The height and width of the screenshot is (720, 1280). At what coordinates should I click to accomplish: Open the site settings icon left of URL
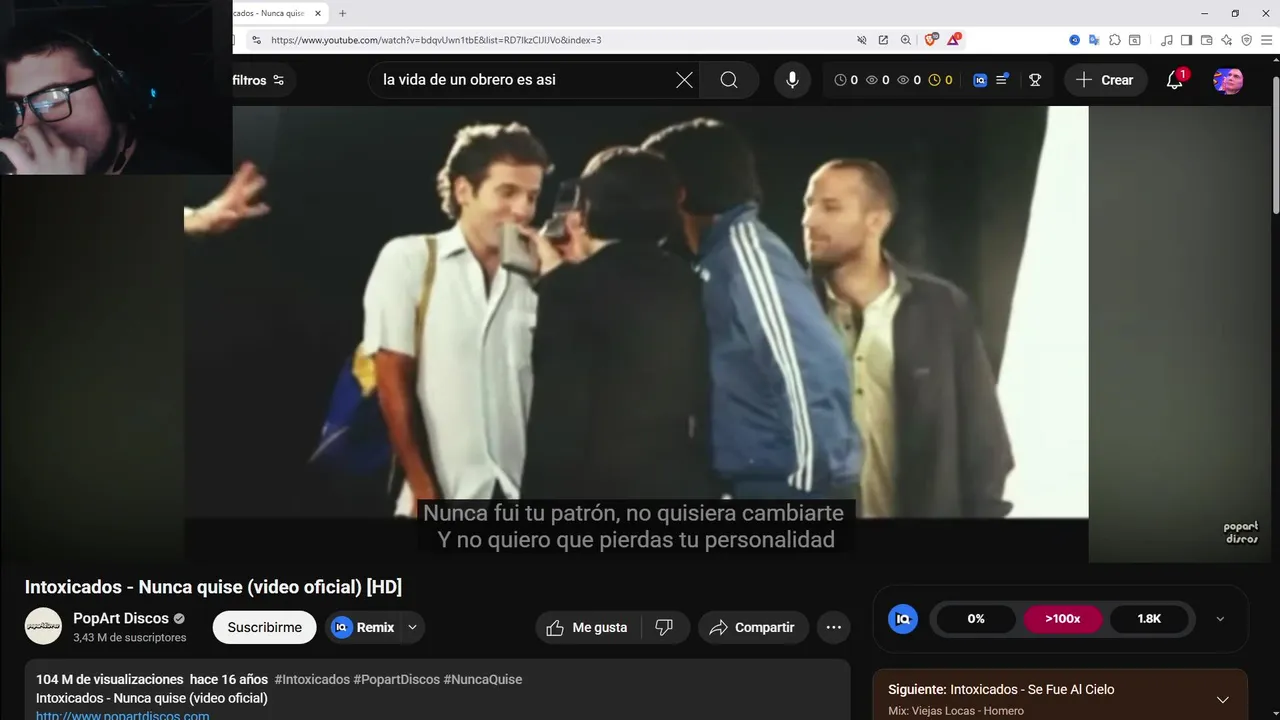256,40
